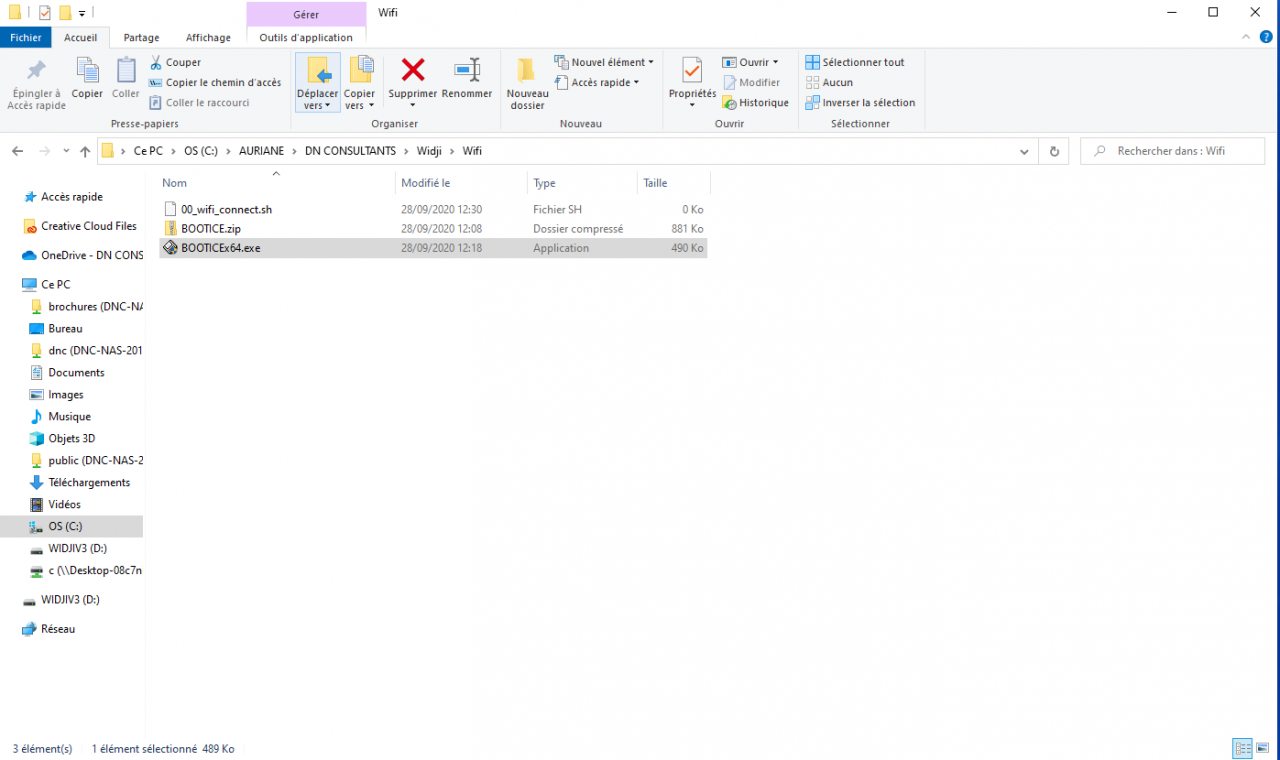1280x760 pixels.
Task: Open Help with the question mark
Action: tap(1267, 37)
